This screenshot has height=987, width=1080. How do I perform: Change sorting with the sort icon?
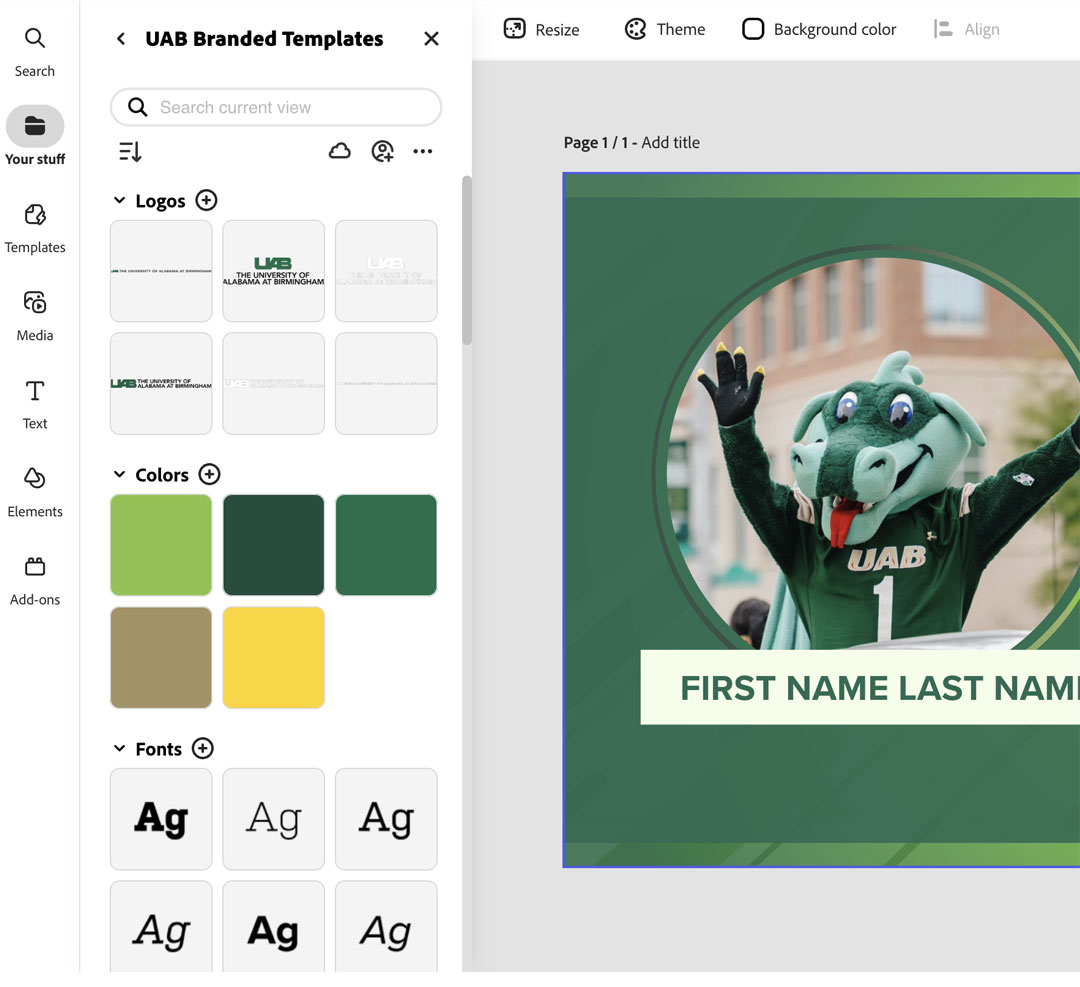[x=129, y=151]
